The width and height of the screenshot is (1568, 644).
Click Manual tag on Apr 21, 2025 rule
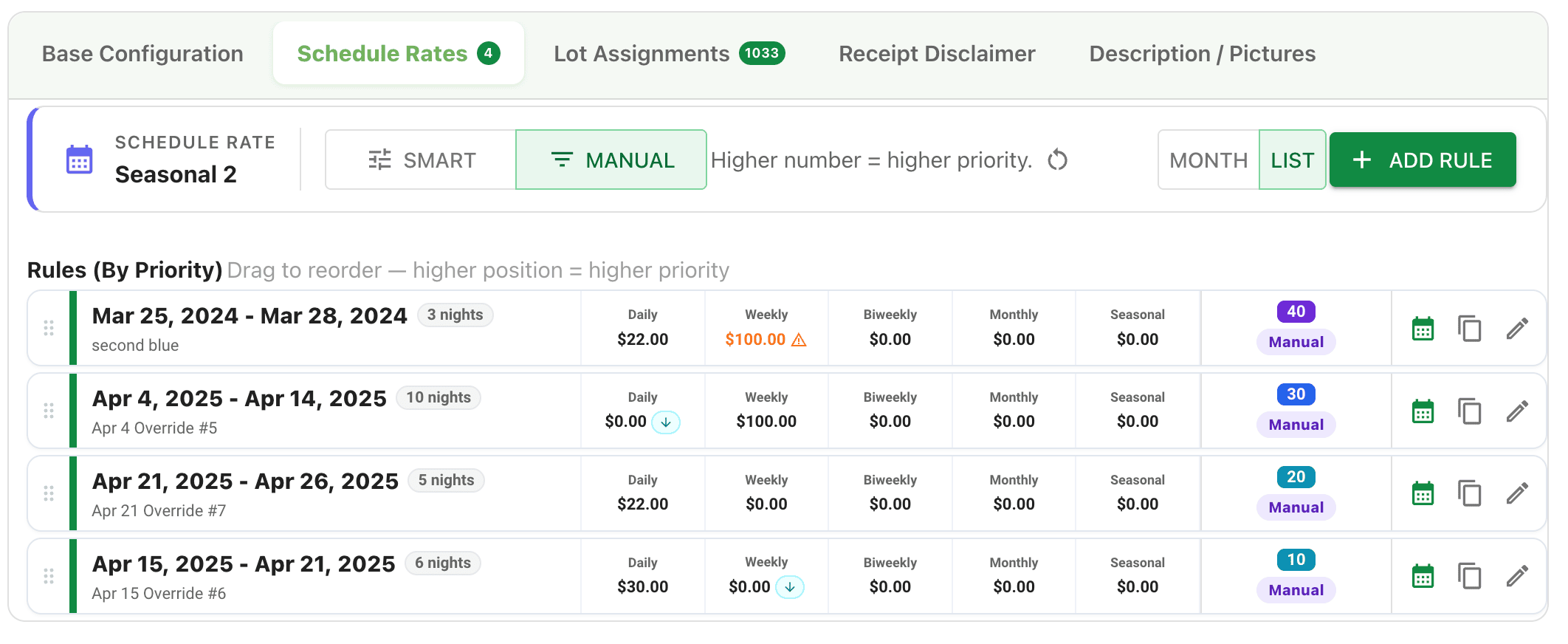coord(1296,507)
